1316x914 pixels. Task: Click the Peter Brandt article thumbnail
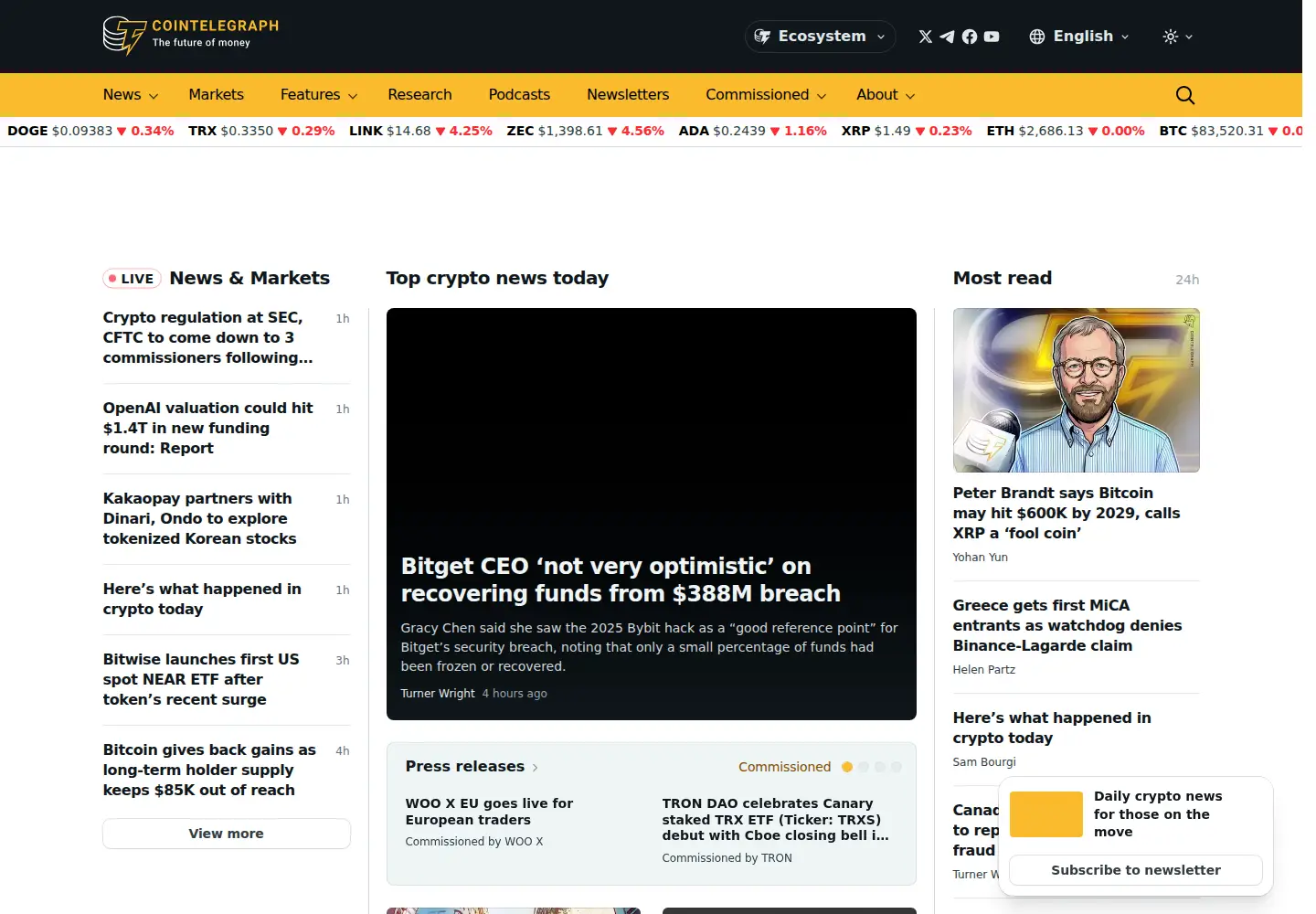pyautogui.click(x=1076, y=390)
